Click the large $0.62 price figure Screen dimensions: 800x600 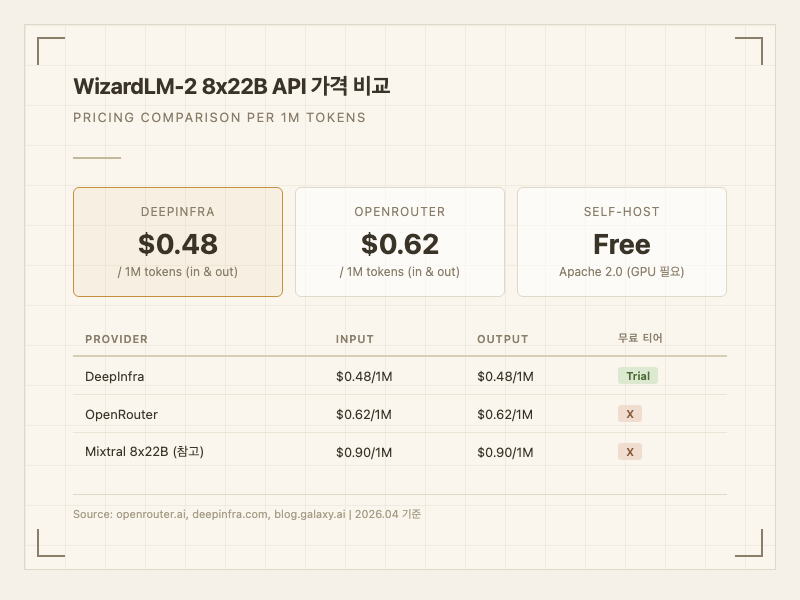tap(400, 244)
